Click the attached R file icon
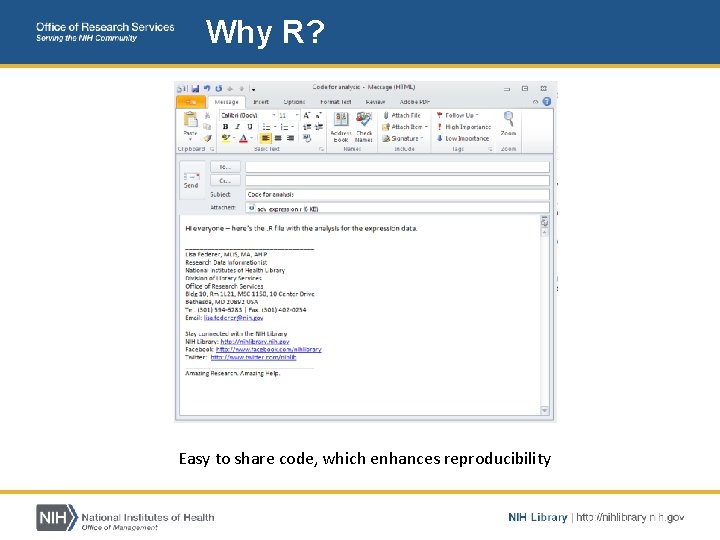Image resolution: width=720 pixels, height=540 pixels. tap(251, 208)
